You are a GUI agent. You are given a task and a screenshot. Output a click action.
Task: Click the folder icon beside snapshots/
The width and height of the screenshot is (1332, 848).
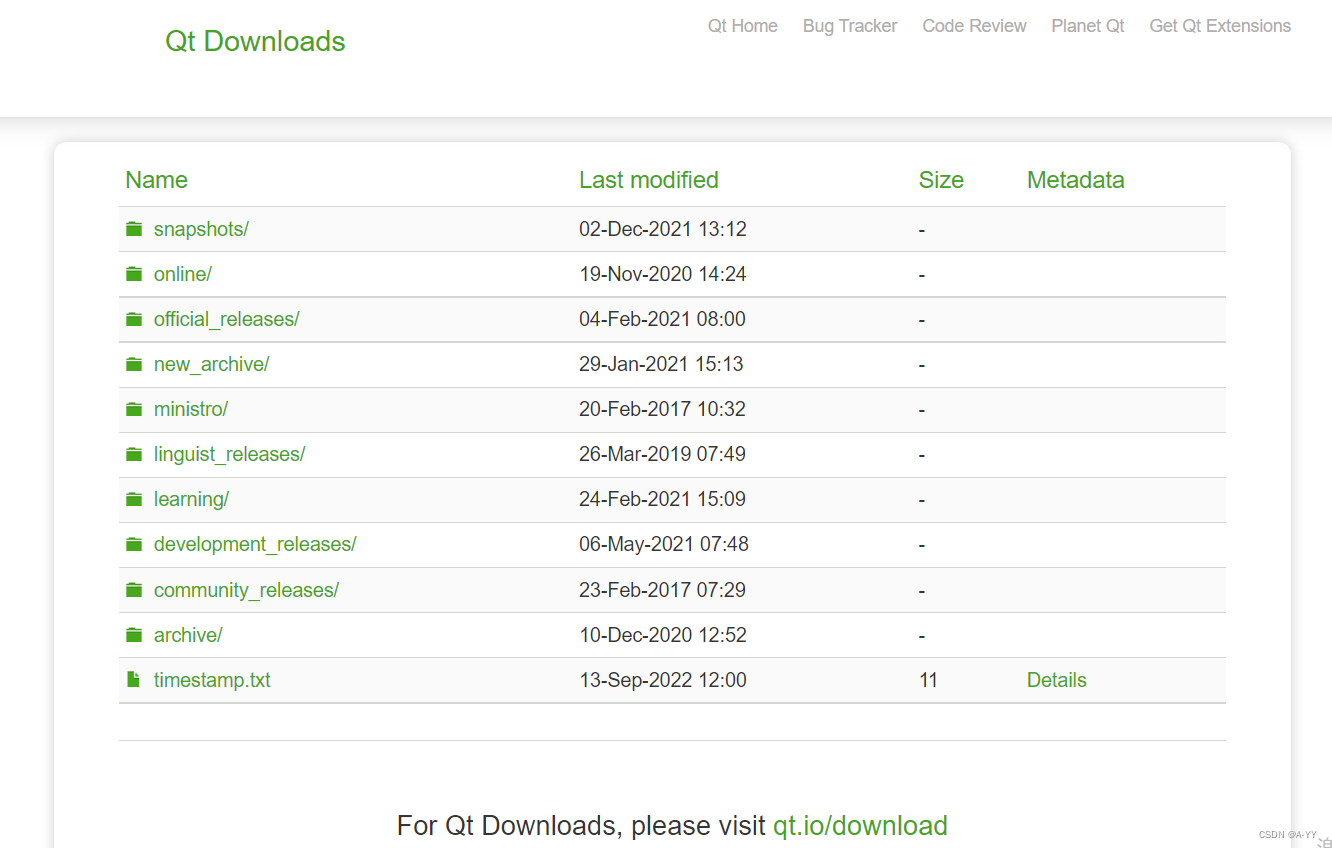[x=134, y=229]
